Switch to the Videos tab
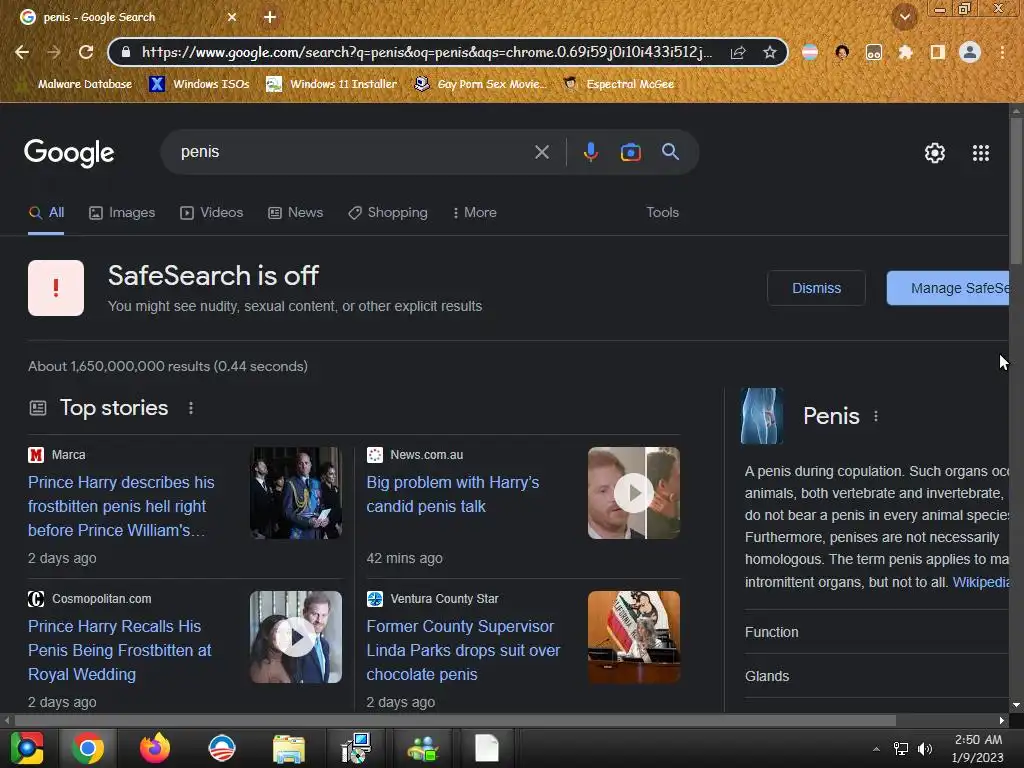Screen dimensions: 1024x768 click(x=212, y=213)
